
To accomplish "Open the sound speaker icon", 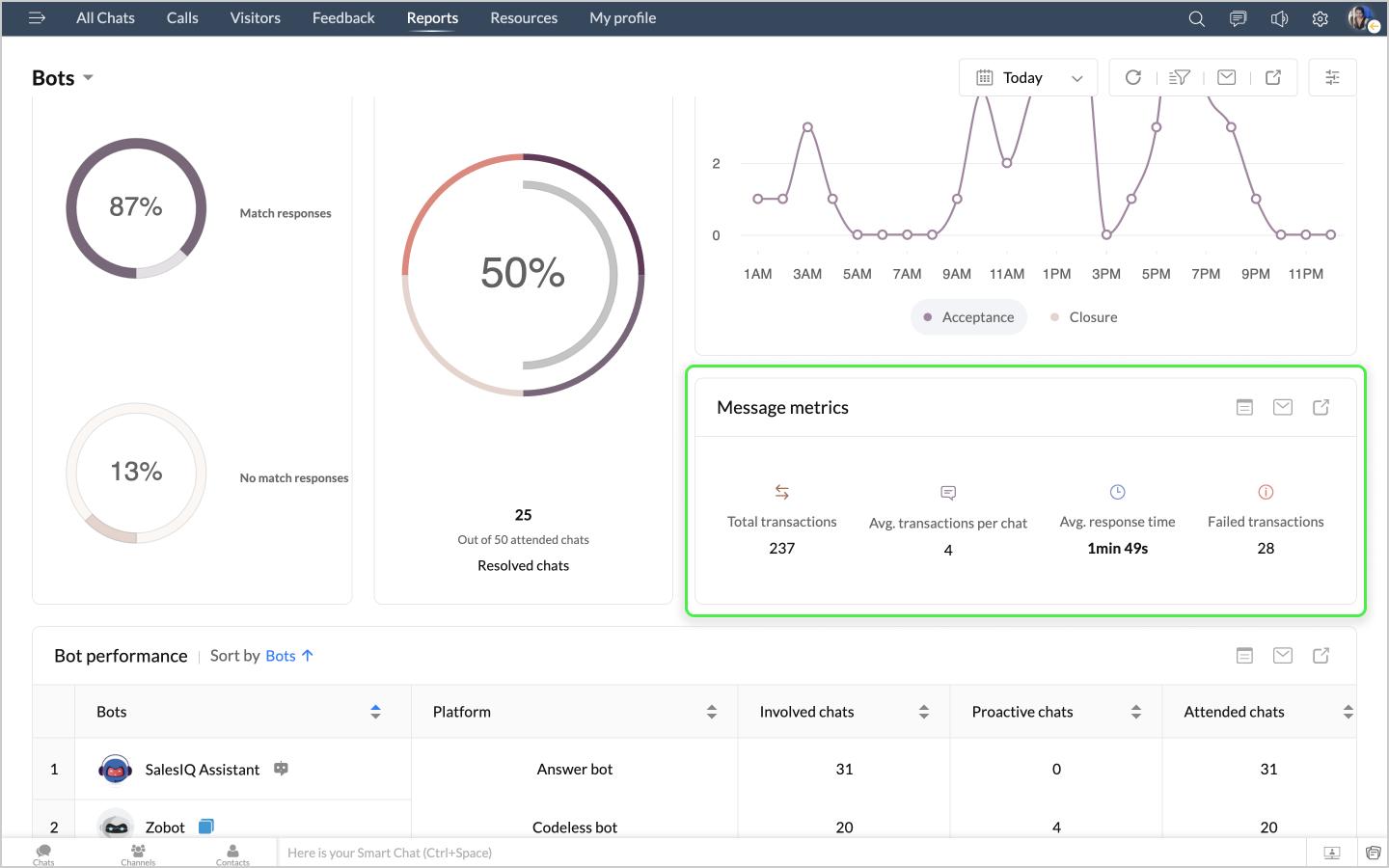I will pos(1279,19).
